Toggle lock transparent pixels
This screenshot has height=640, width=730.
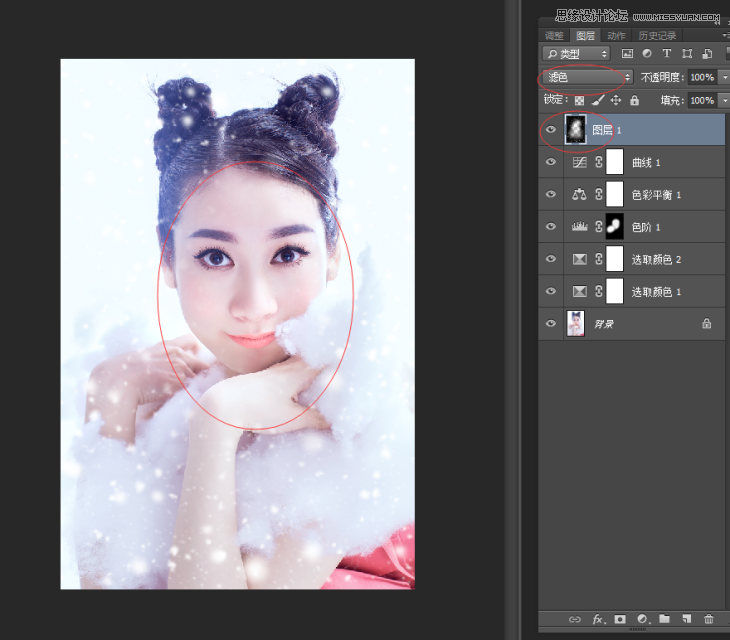[x=579, y=100]
